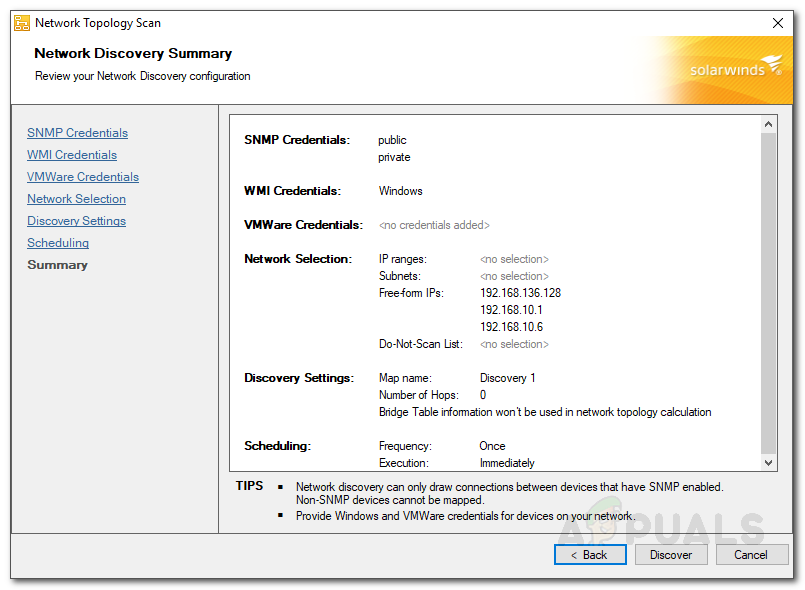Image resolution: width=805 pixels, height=590 pixels.
Task: Click the Execution value 'Immediately'
Action: click(507, 463)
